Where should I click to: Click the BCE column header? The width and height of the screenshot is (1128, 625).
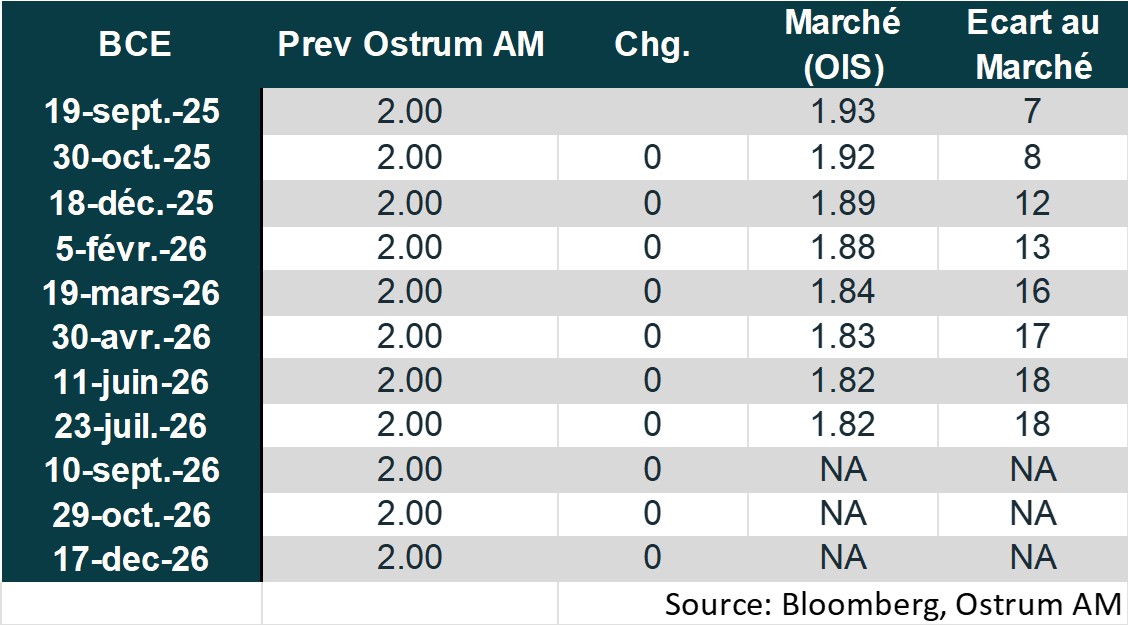134,45
